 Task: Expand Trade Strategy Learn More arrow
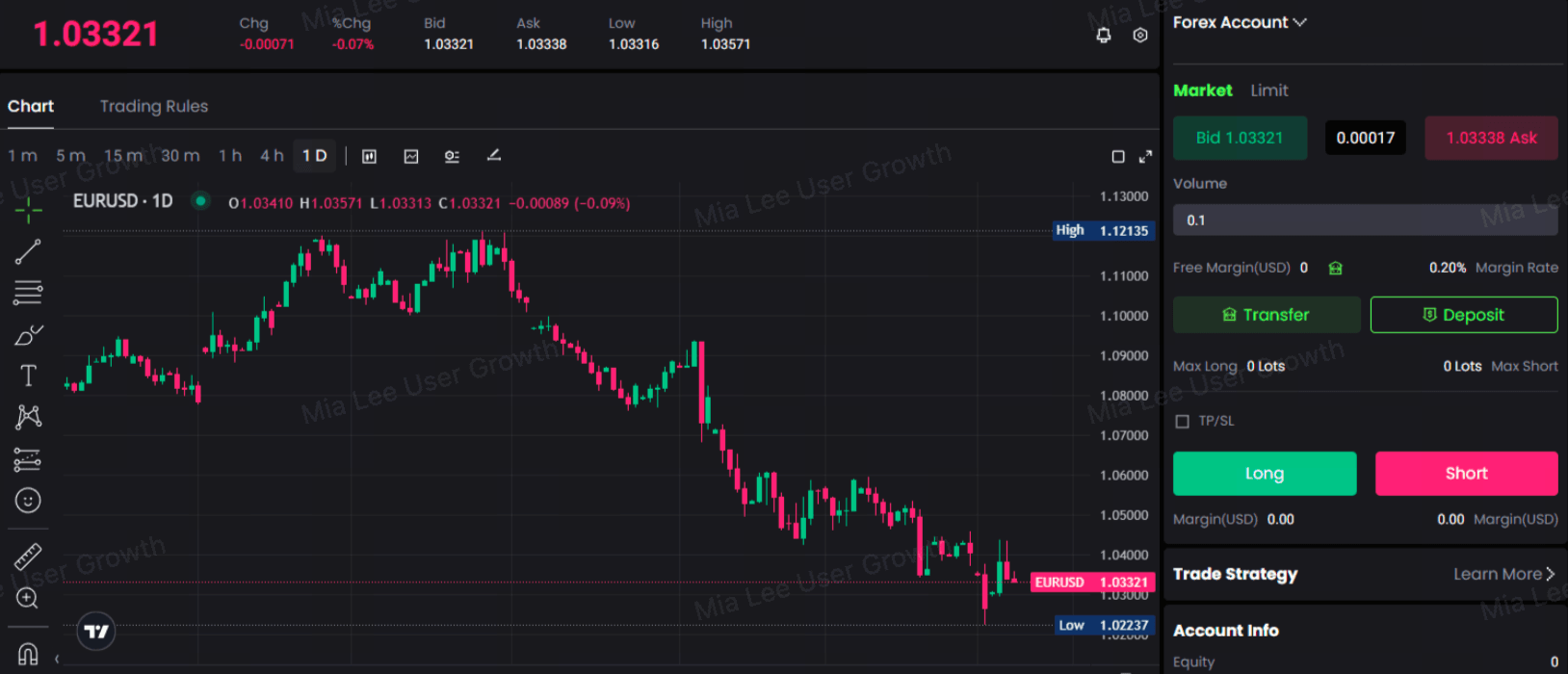point(1550,574)
